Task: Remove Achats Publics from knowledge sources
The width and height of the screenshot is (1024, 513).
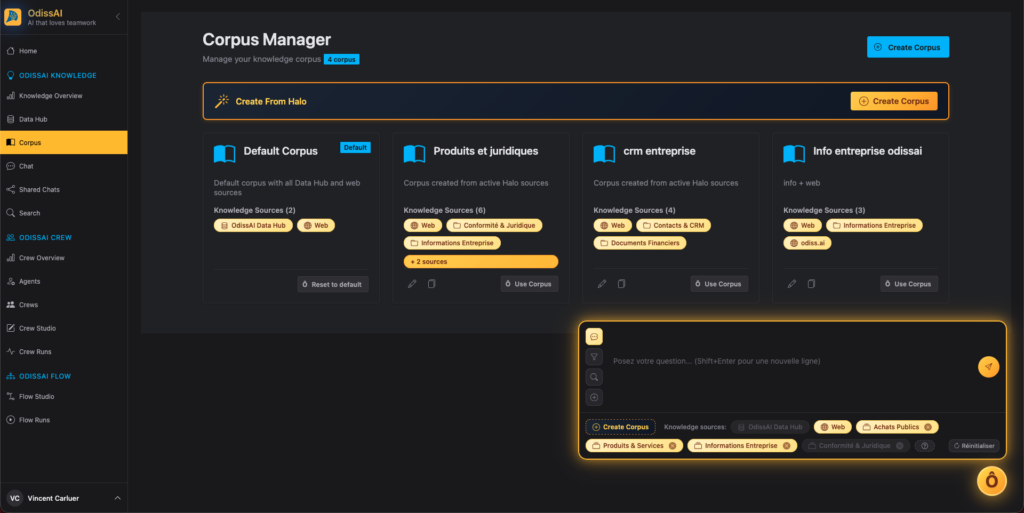Action: click(929, 427)
